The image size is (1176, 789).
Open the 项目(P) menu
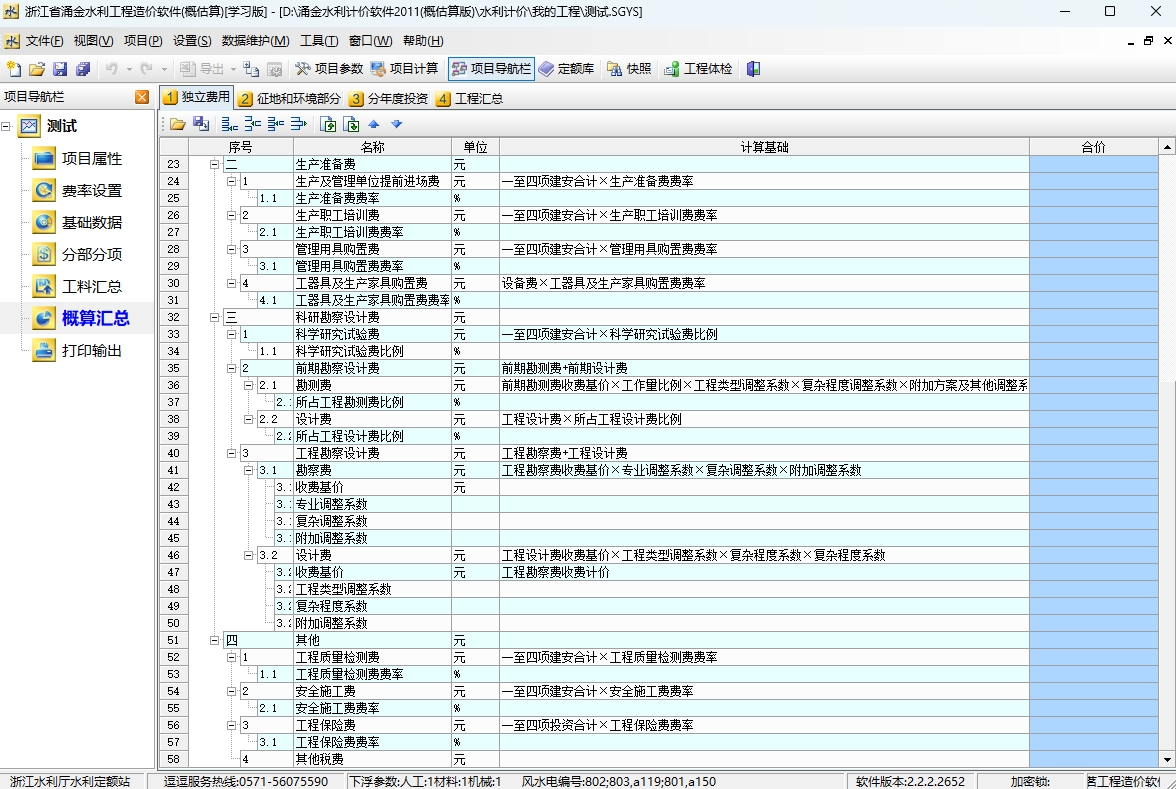(x=142, y=40)
